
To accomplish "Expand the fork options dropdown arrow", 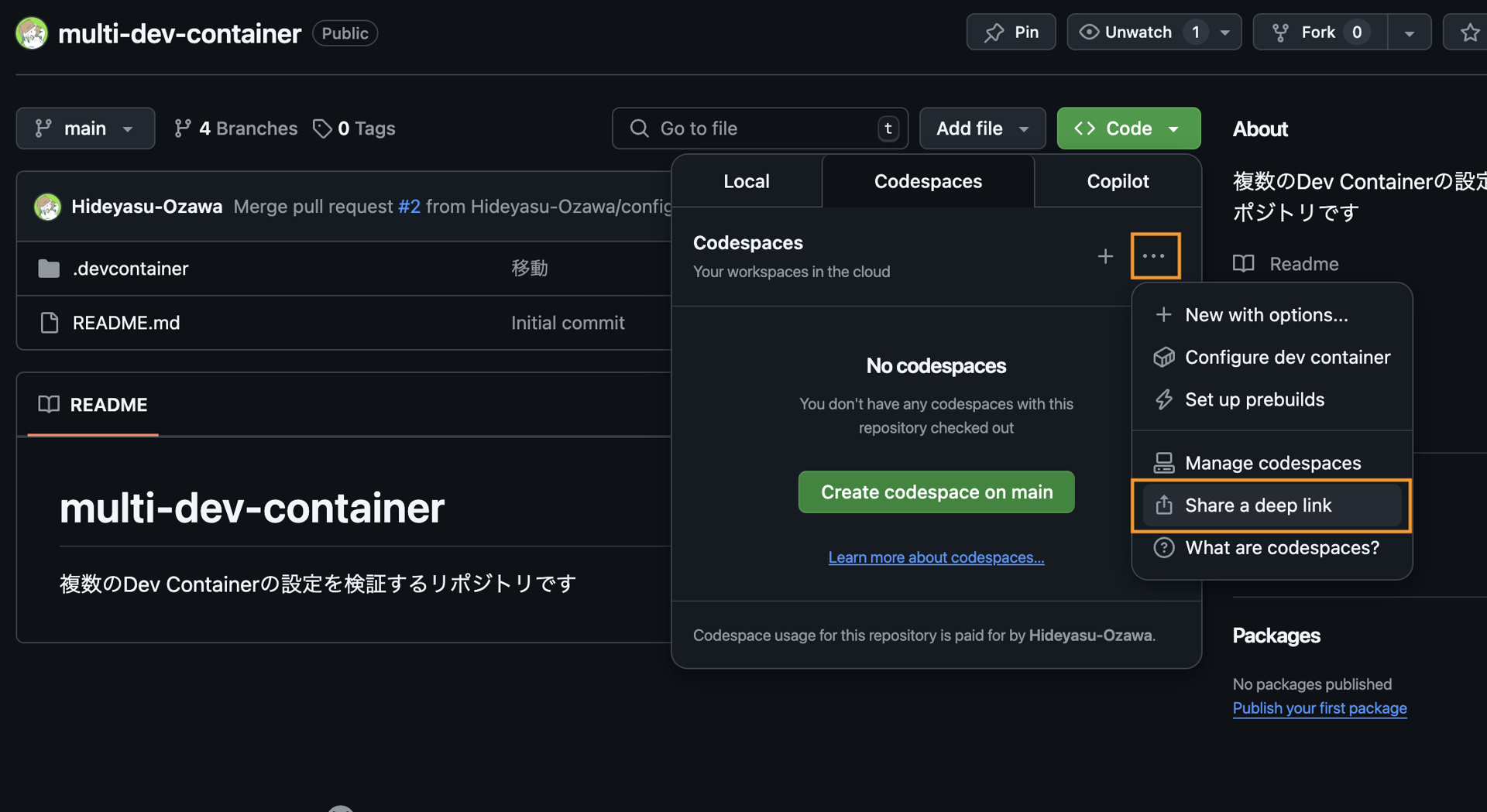I will point(1410,33).
